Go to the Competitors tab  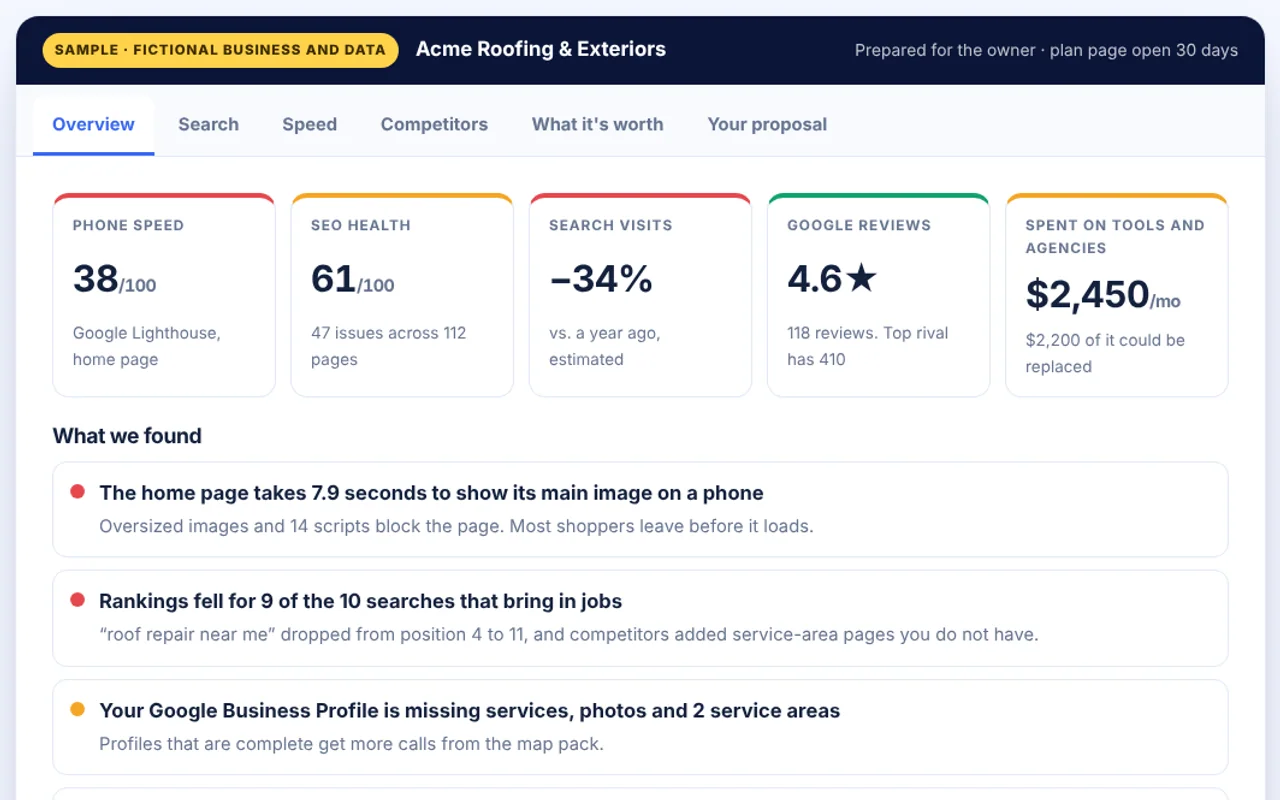coord(434,125)
